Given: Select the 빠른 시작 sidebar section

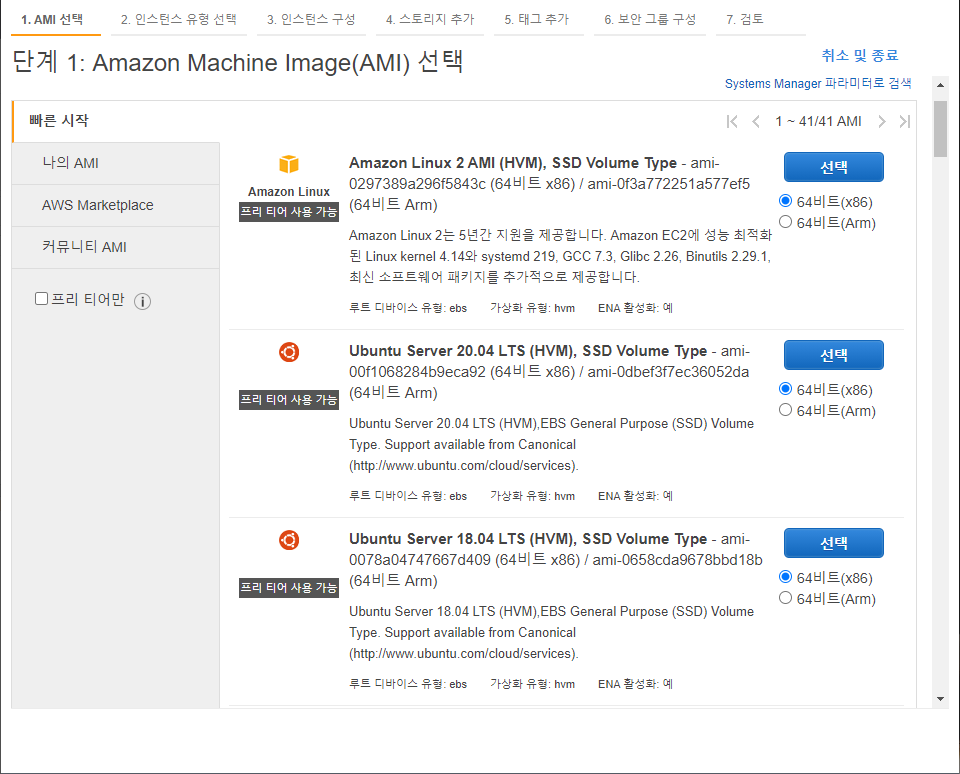Looking at the screenshot, I should (x=116, y=121).
